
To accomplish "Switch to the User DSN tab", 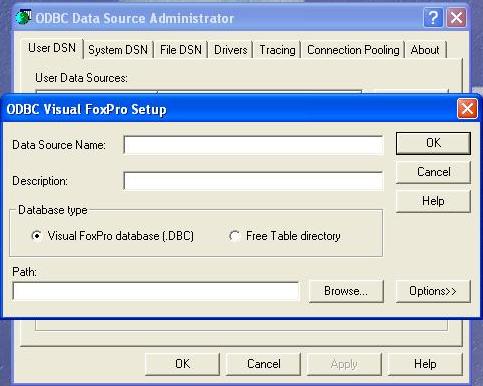I will 52,48.
